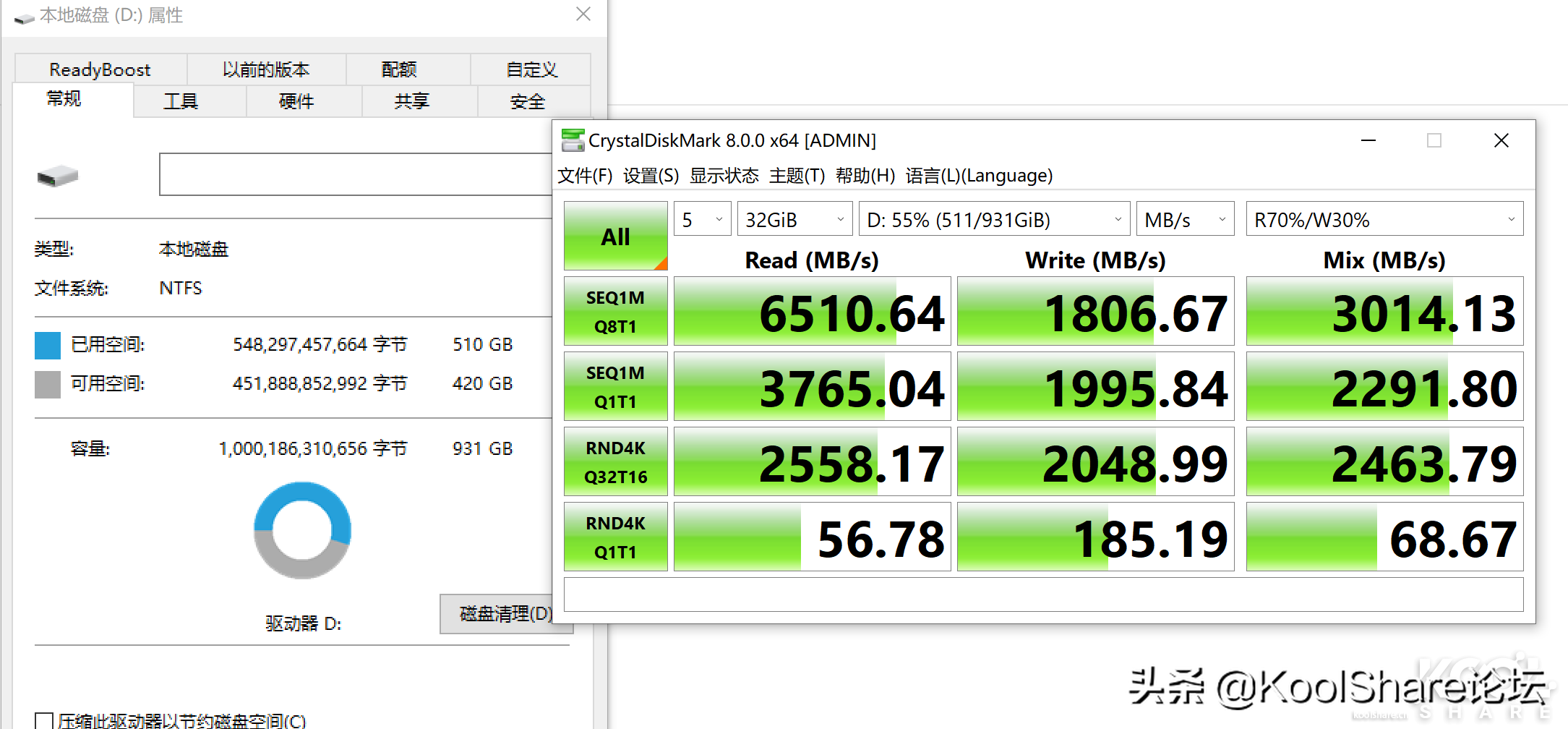Viewport: 1568px width, 729px height.
Task: Open the MB/s unit dropdown
Action: pos(1186,219)
